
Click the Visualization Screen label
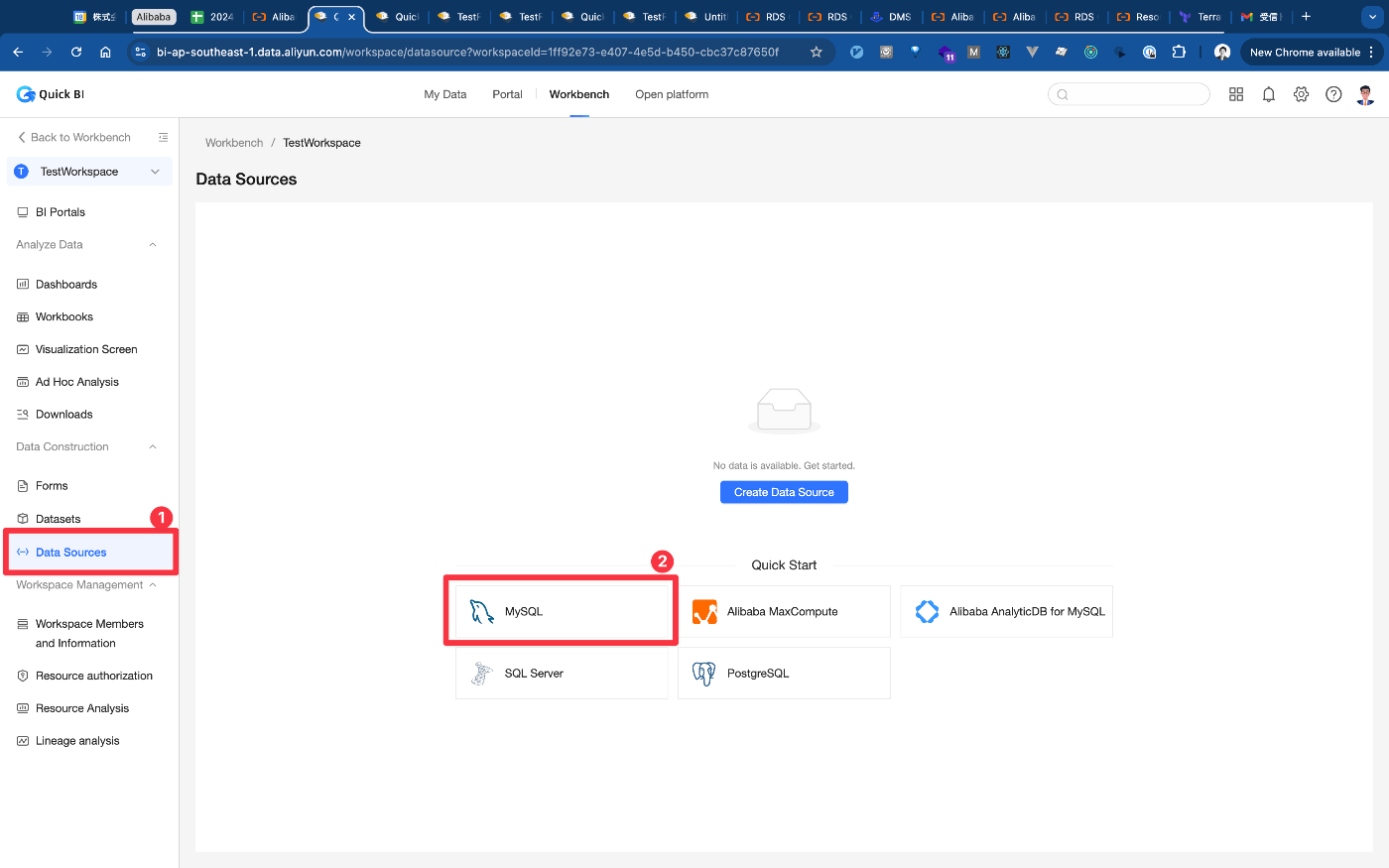tap(86, 350)
